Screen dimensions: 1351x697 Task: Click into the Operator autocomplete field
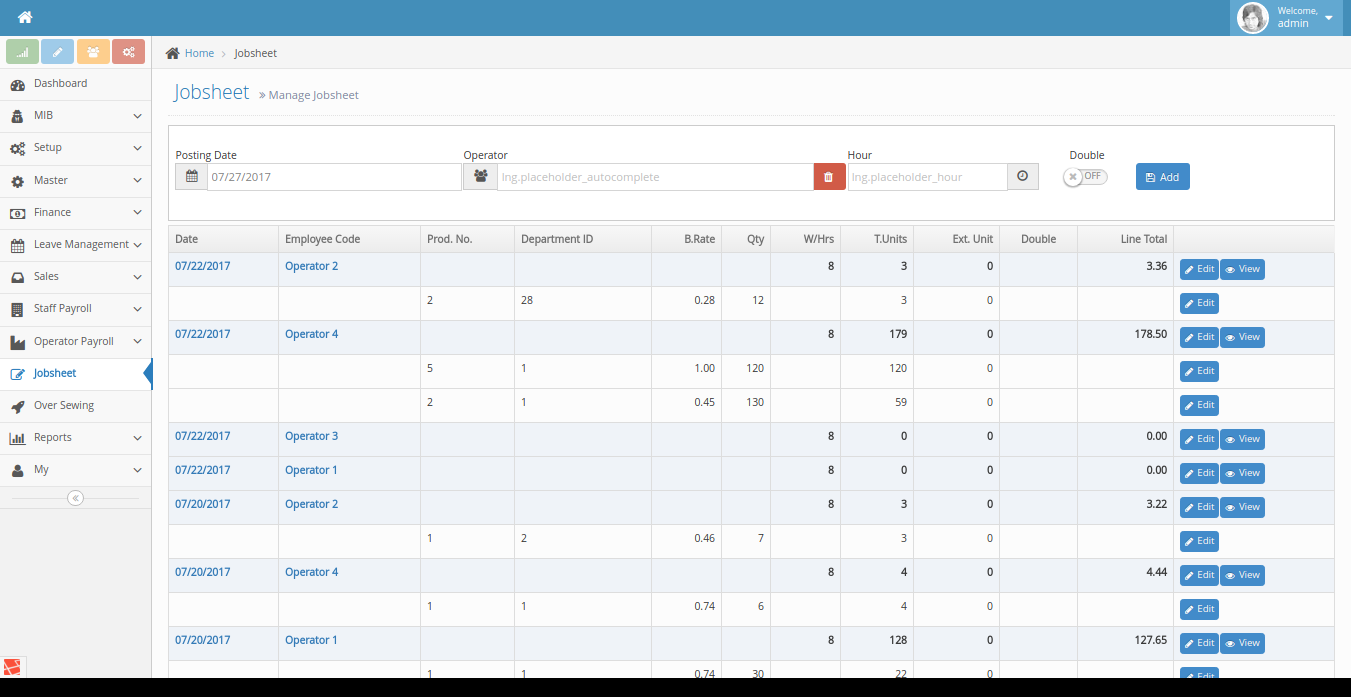(x=655, y=177)
